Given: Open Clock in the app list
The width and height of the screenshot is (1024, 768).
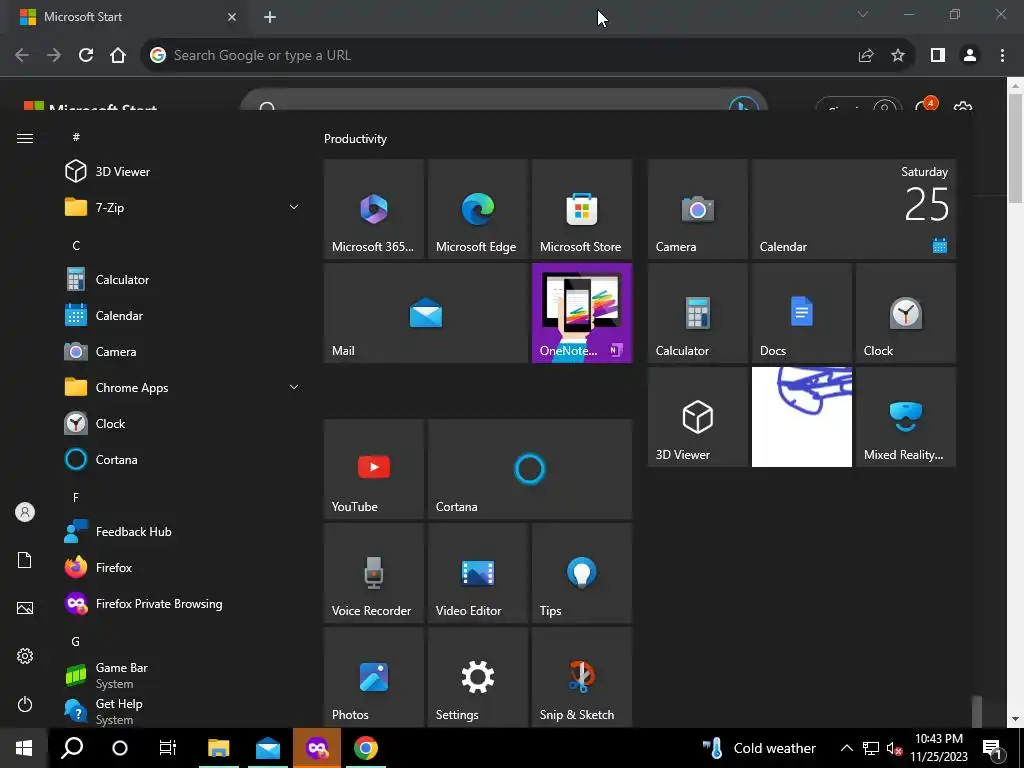Looking at the screenshot, I should tap(183, 423).
